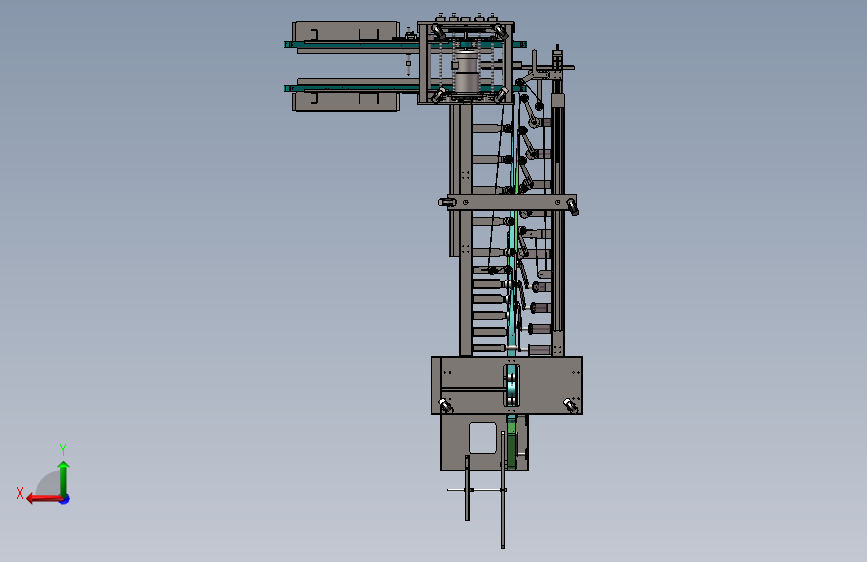Screen dimensions: 867x562
Task: Click the red X axis arrow of the triad
Action: 44,499
